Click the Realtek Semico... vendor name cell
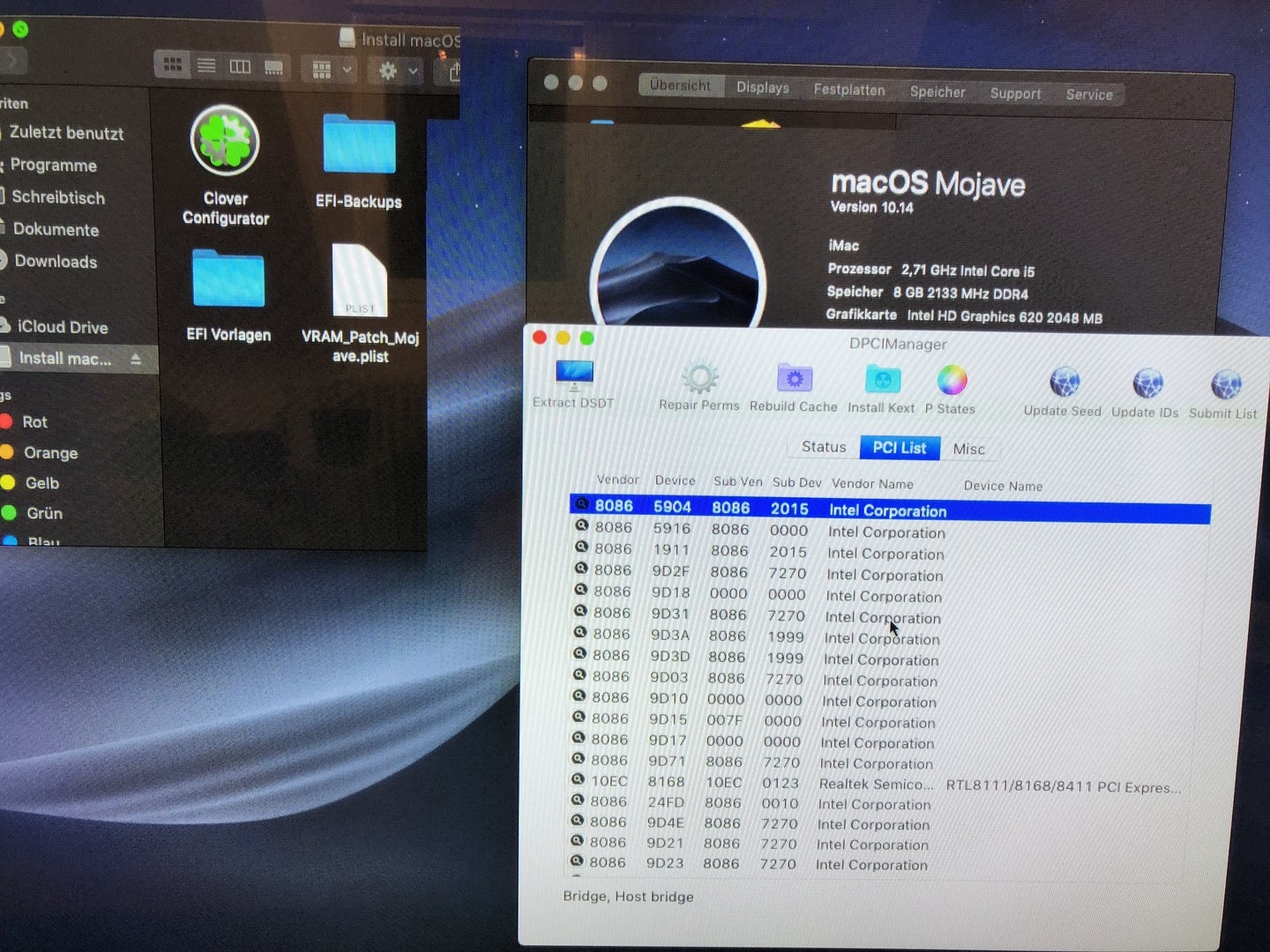1270x952 pixels. tap(876, 784)
